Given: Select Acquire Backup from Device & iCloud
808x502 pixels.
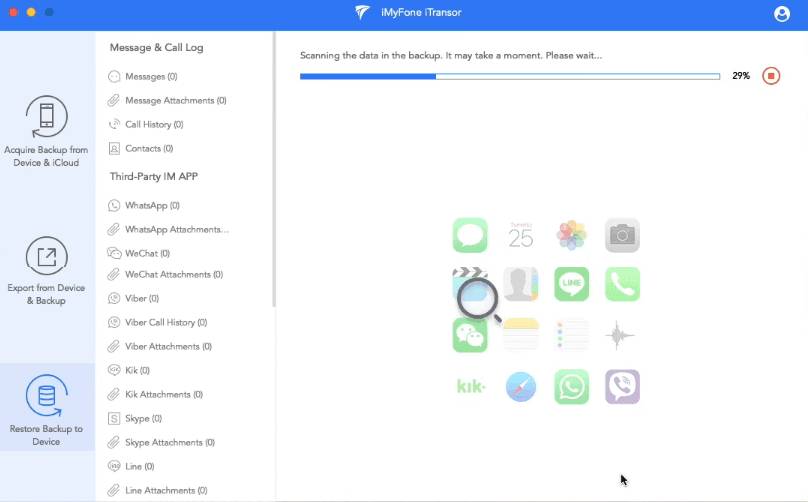Looking at the screenshot, I should (x=46, y=132).
